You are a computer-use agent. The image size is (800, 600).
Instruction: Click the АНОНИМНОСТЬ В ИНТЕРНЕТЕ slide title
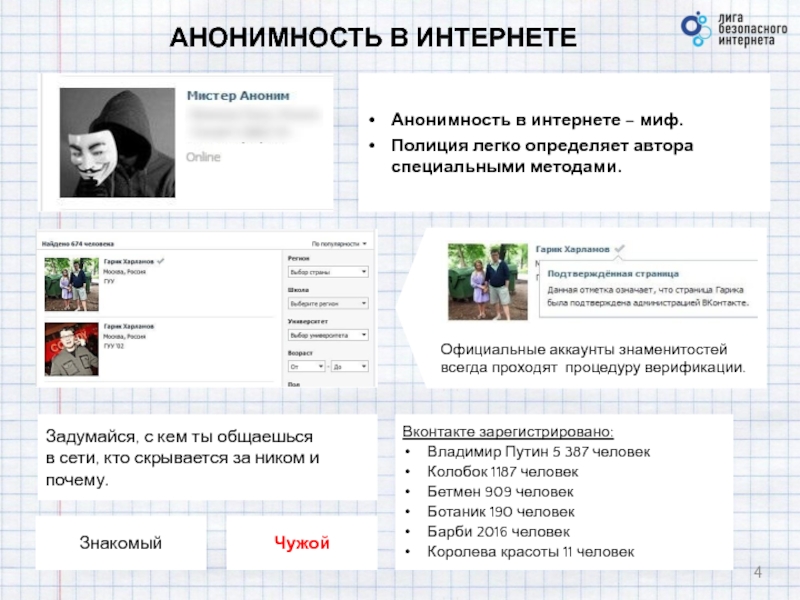(373, 37)
